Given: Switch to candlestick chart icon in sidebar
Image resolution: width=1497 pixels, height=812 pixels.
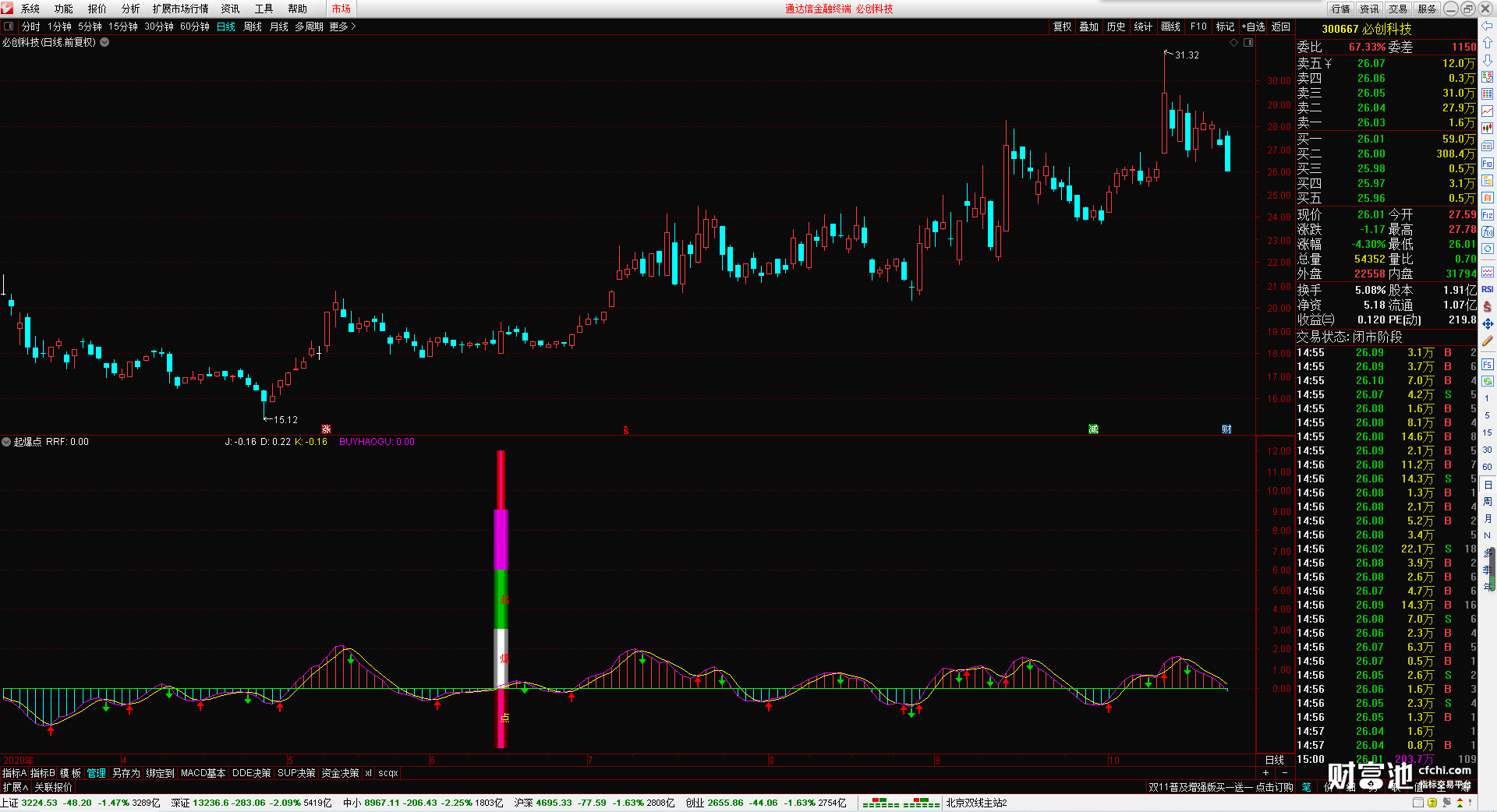Looking at the screenshot, I should click(x=1488, y=128).
